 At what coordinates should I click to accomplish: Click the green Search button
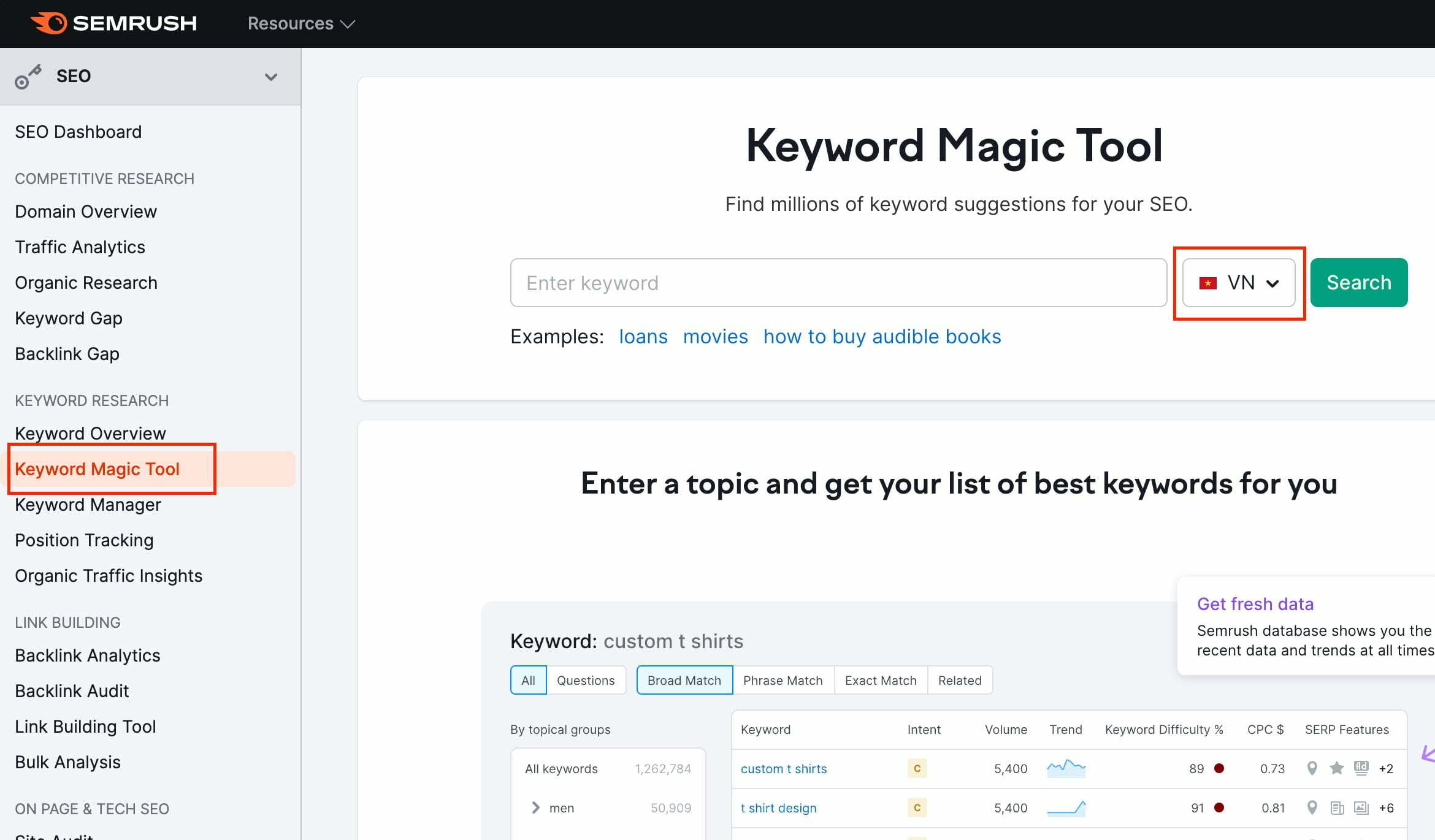1359,283
